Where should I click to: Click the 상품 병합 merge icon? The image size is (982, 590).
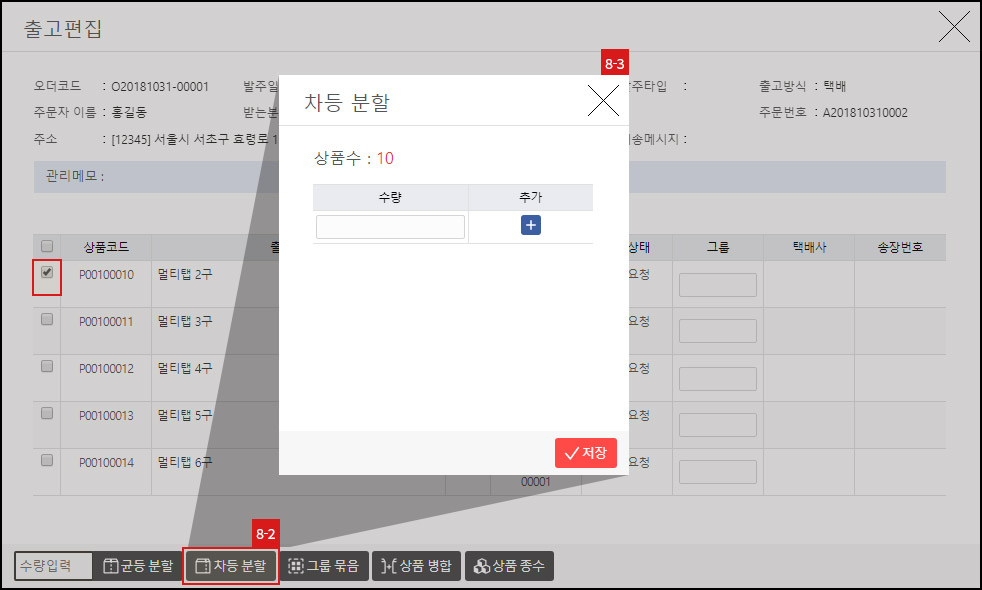pyautogui.click(x=416, y=565)
